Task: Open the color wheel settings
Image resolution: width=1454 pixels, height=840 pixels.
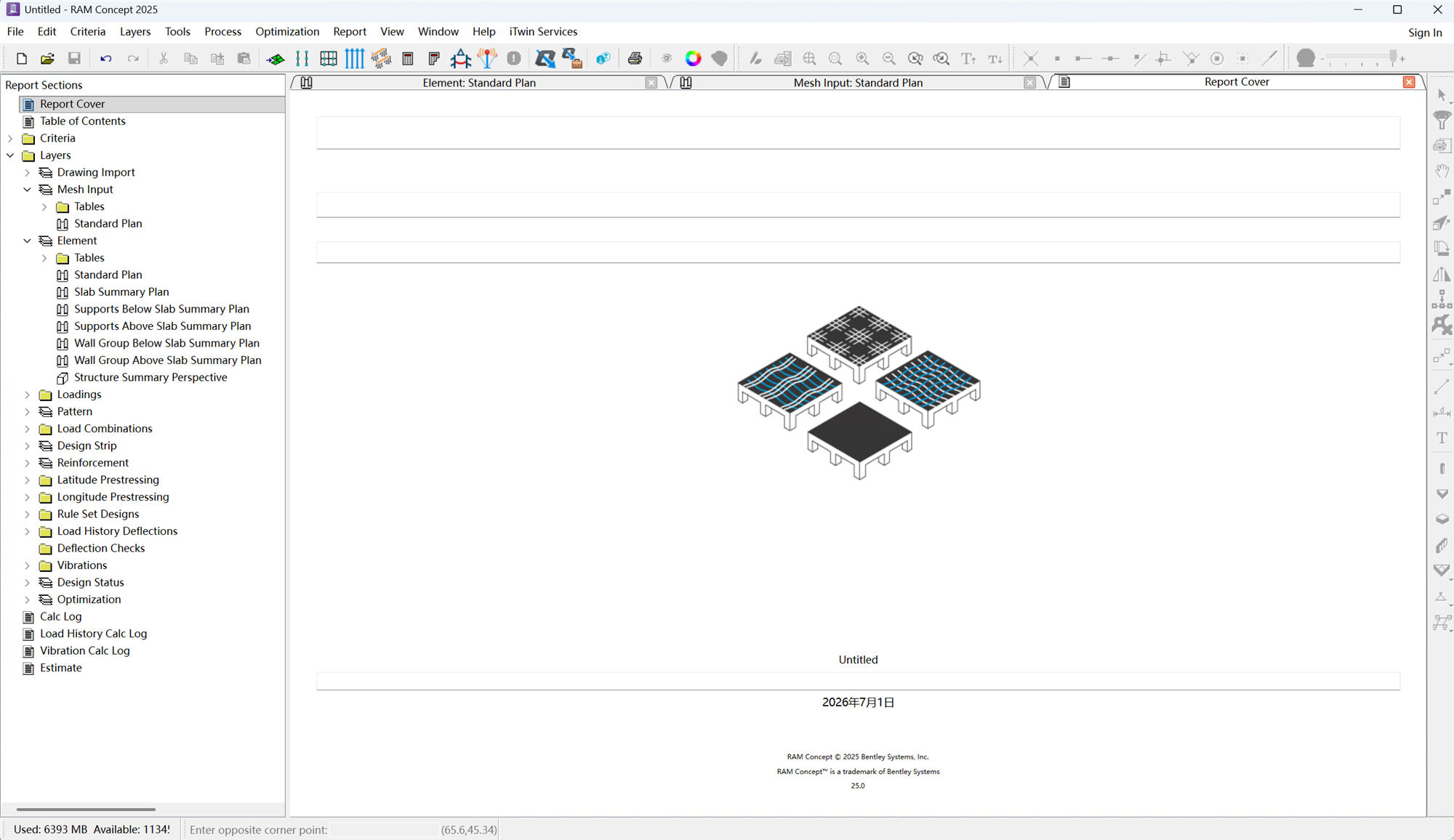Action: (x=694, y=59)
